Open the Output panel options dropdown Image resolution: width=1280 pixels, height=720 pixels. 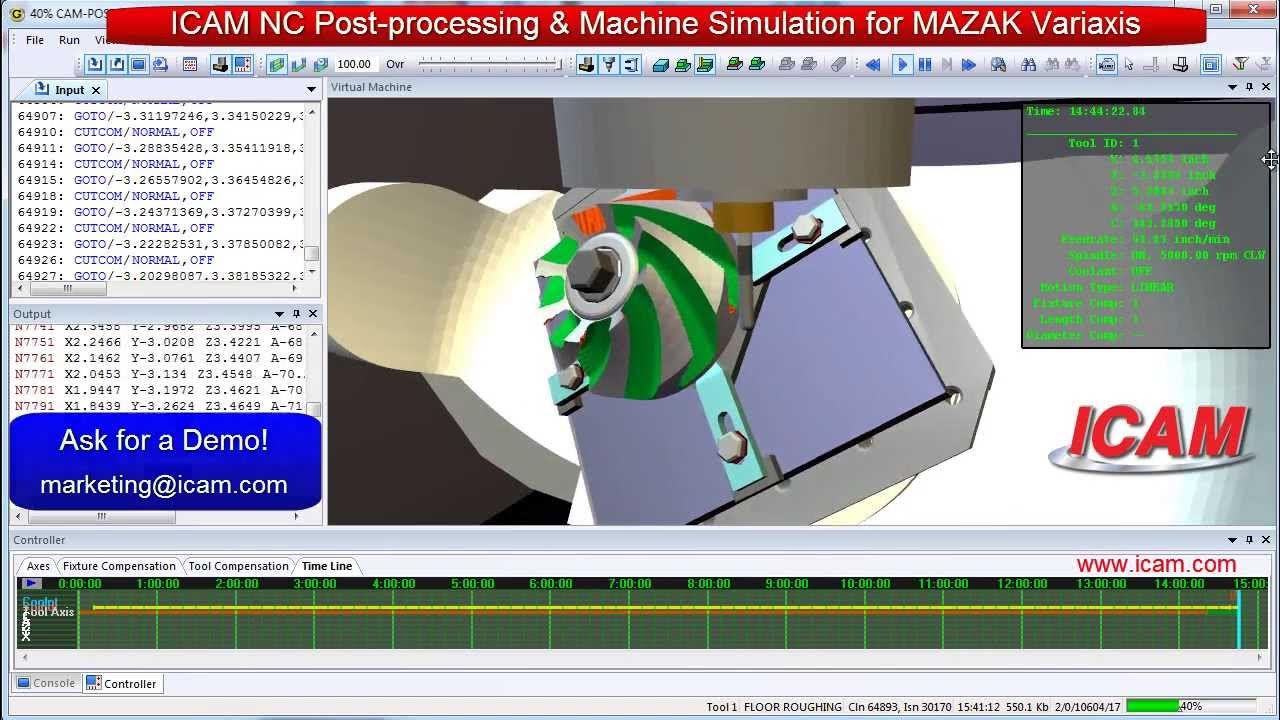pos(279,314)
